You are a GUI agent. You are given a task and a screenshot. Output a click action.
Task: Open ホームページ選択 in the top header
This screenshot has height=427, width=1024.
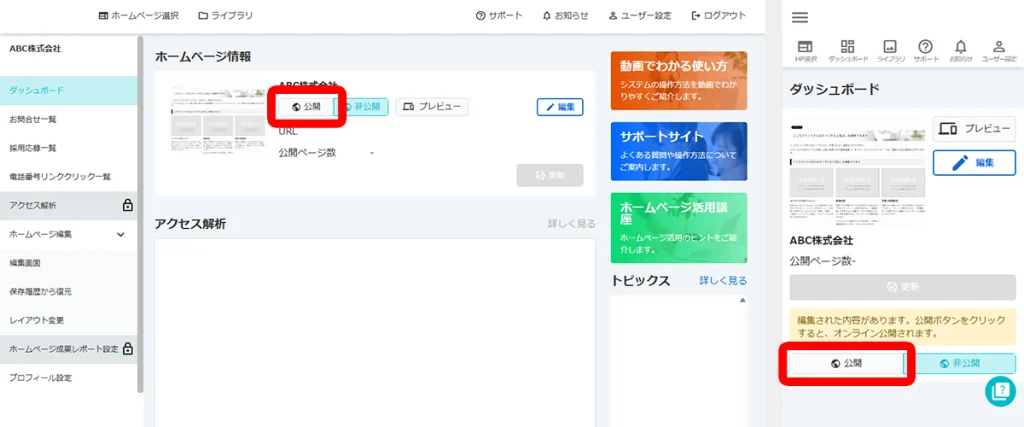tap(139, 16)
